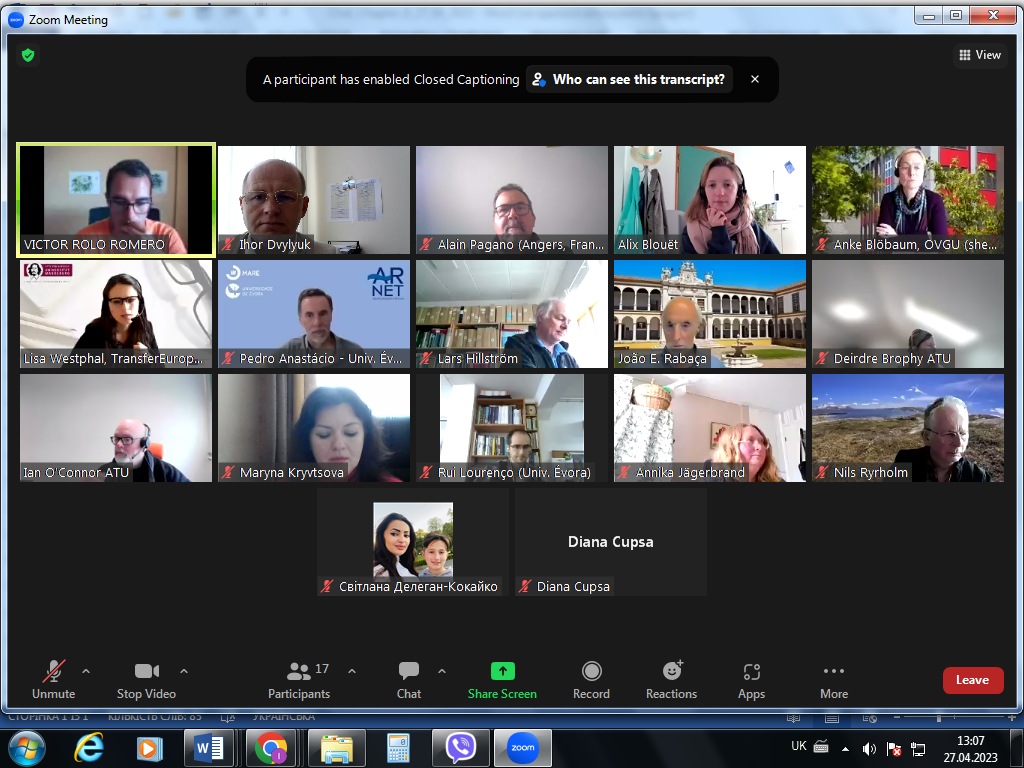The height and width of the screenshot is (768, 1024).
Task: Open the More options menu
Action: tap(833, 679)
